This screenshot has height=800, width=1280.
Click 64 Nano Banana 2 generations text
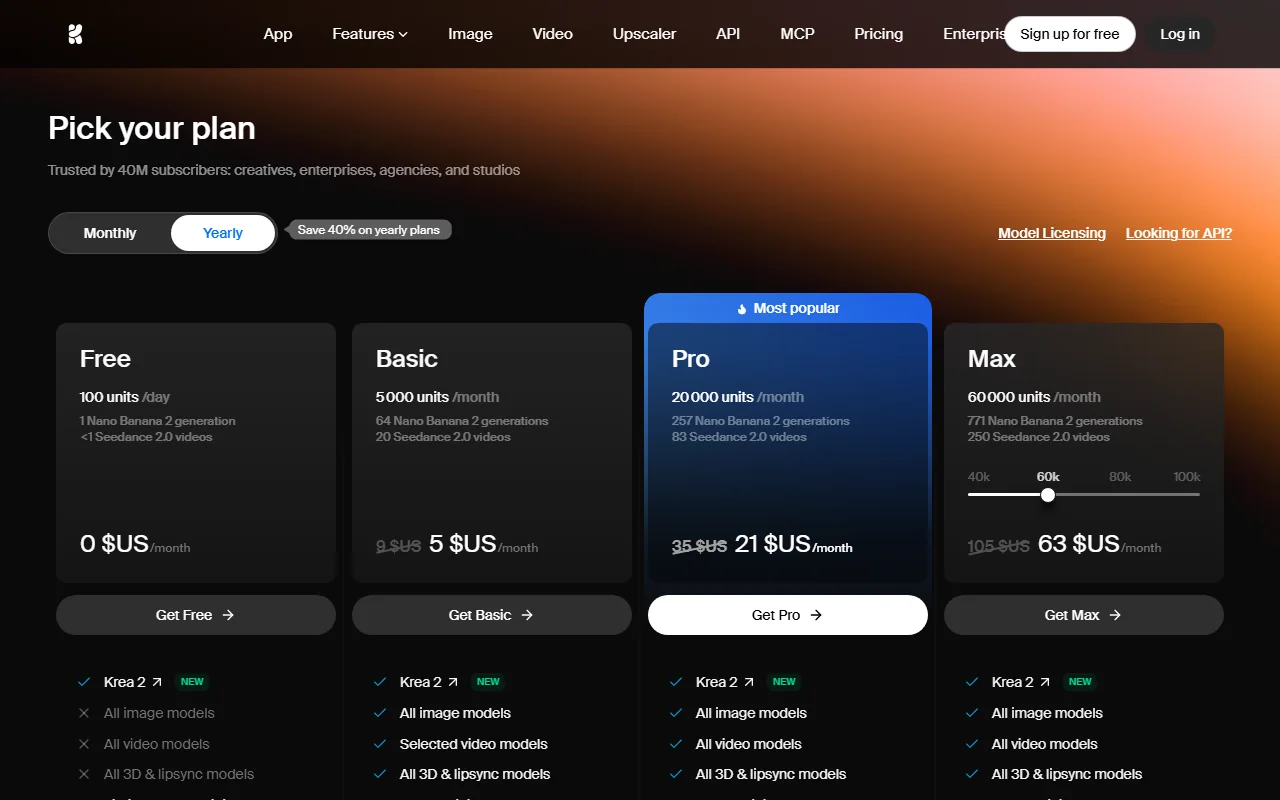(x=462, y=421)
